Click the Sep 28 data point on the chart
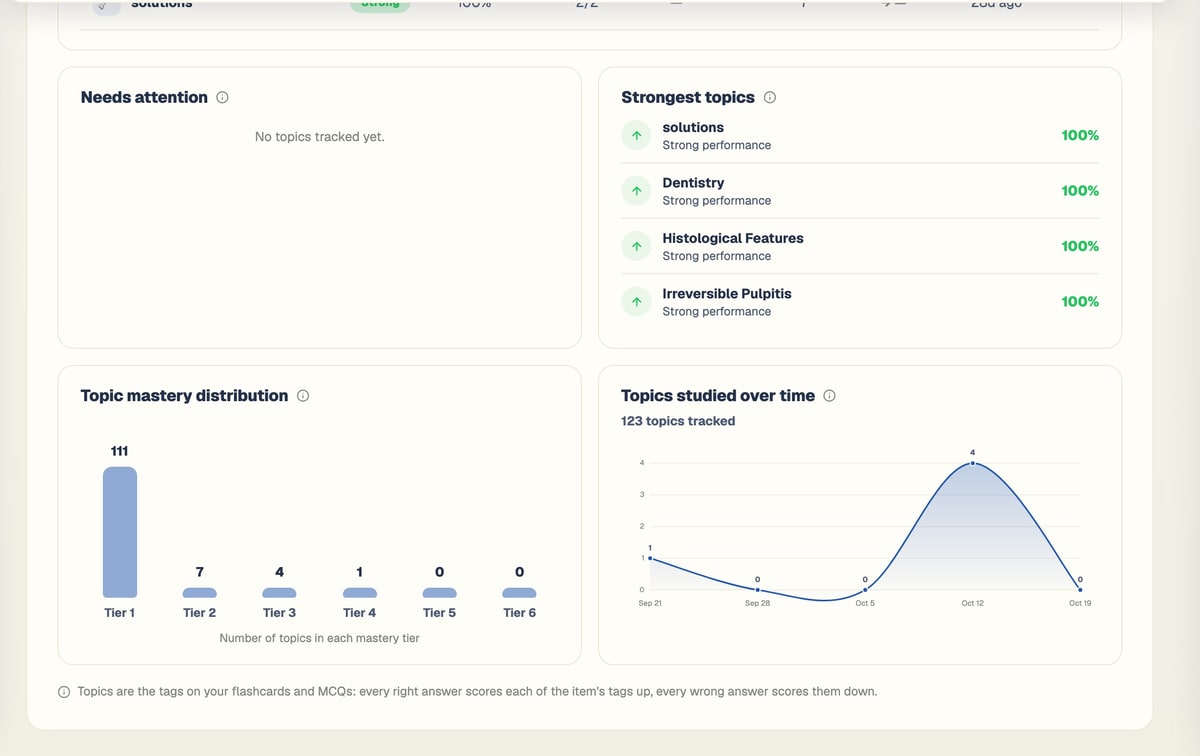 tap(758, 590)
